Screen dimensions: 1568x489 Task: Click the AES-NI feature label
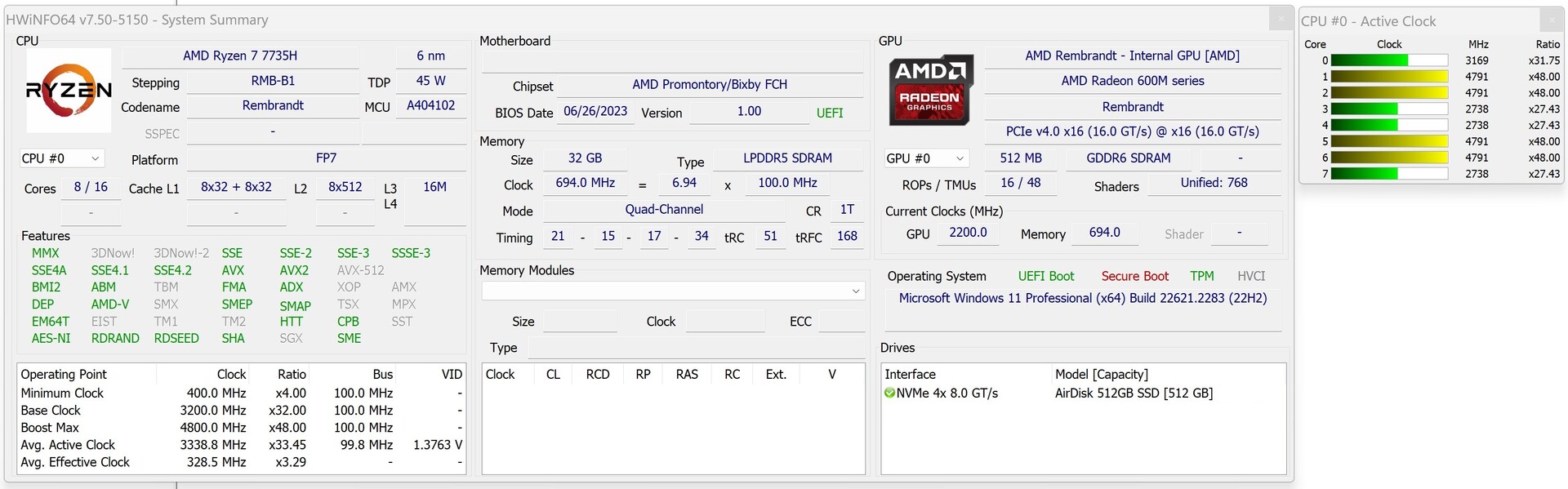pos(51,339)
